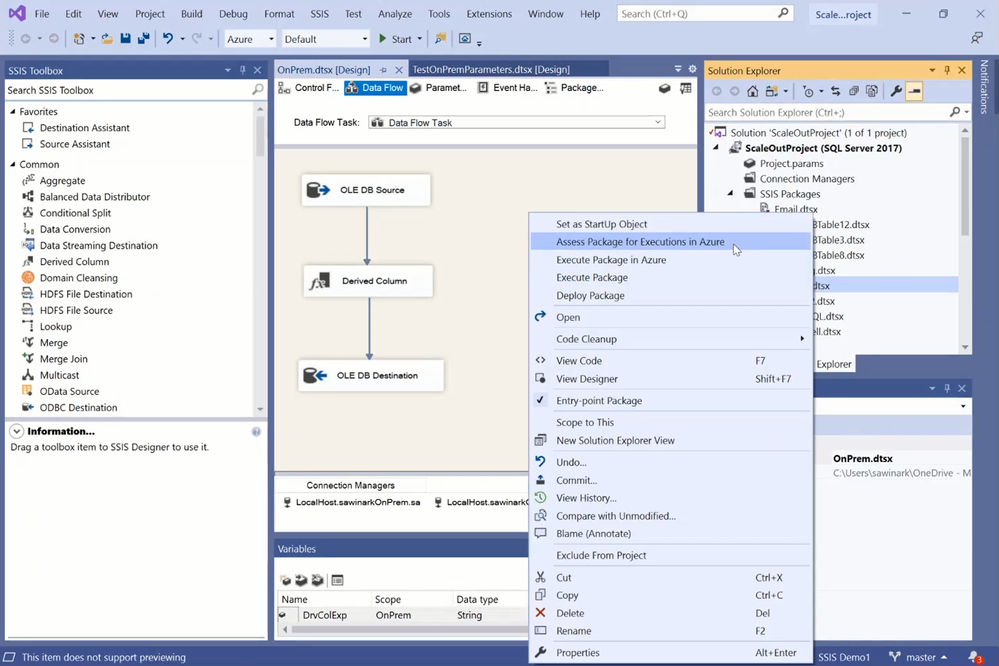Select the OLE DB Destination component
999x666 pixels.
click(x=371, y=375)
